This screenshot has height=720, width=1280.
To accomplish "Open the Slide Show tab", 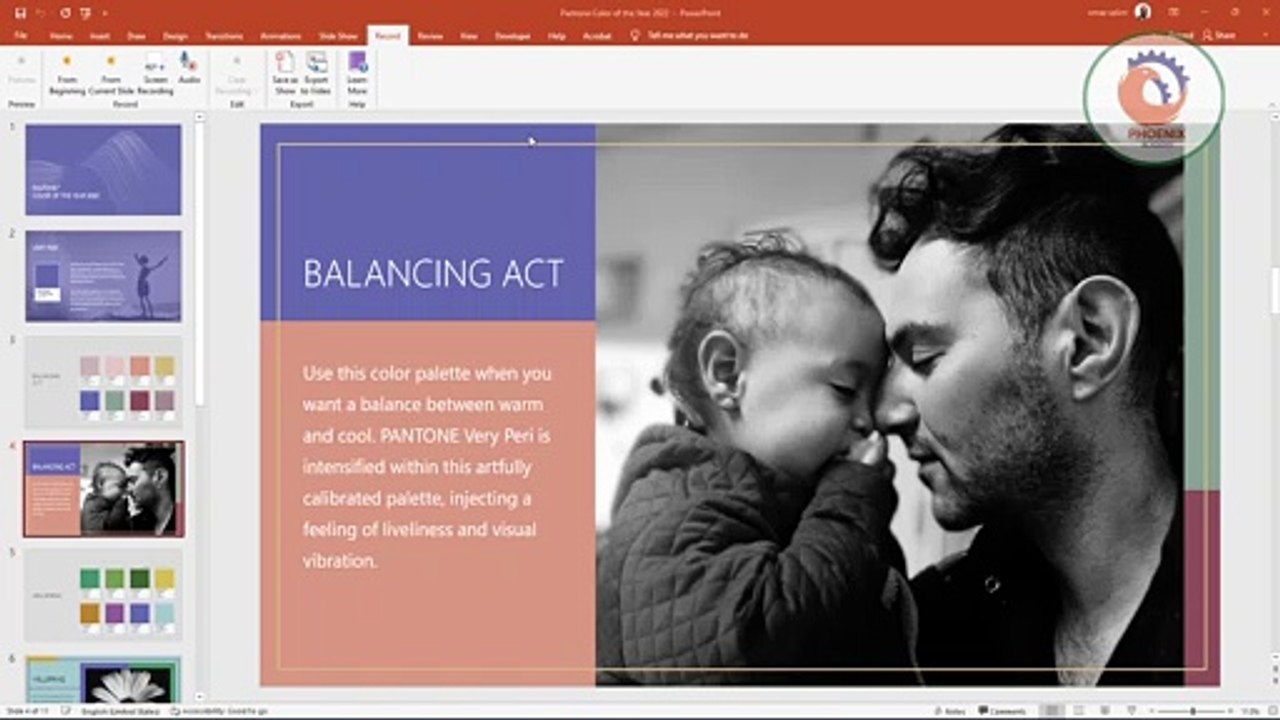I will coord(338,36).
